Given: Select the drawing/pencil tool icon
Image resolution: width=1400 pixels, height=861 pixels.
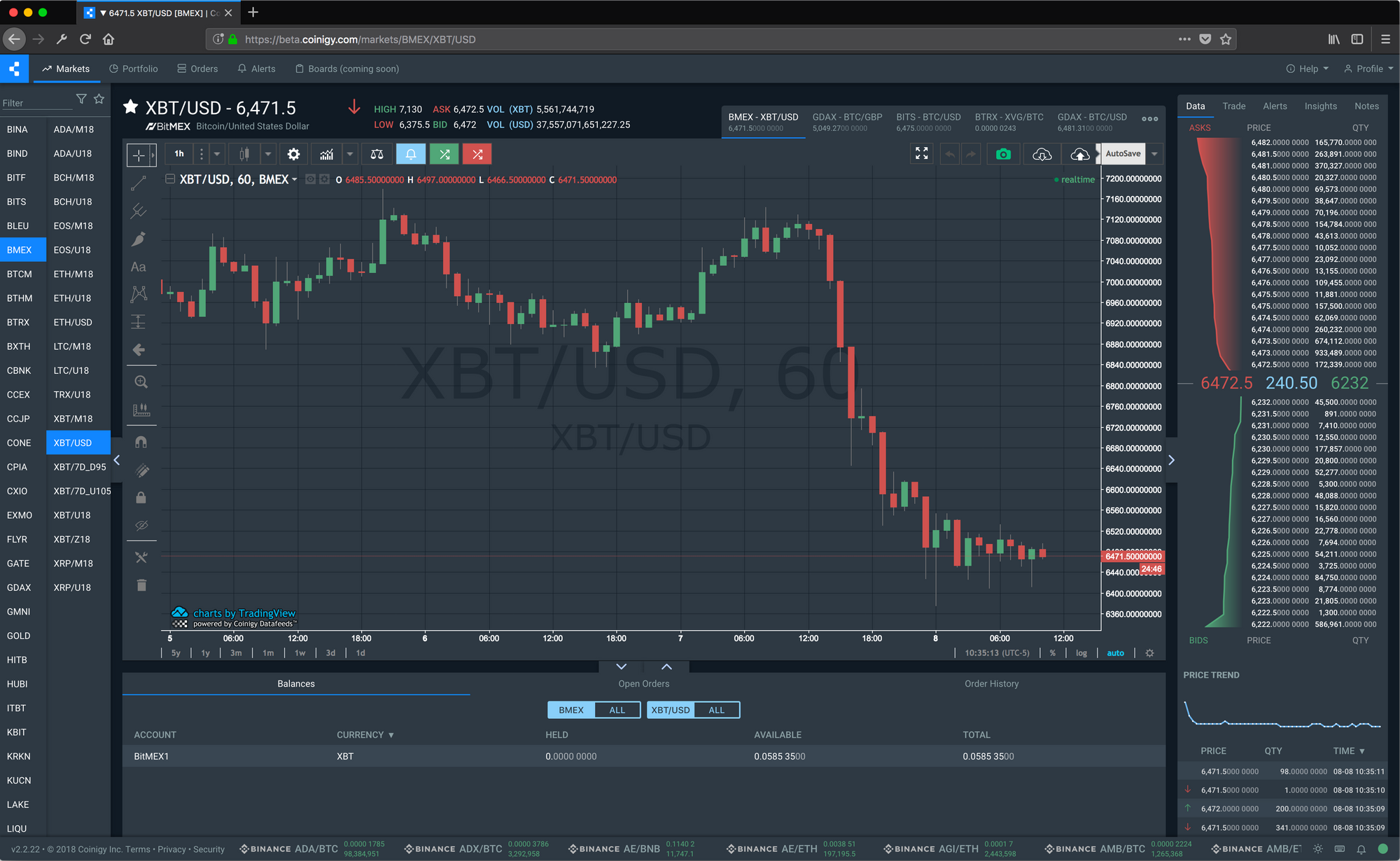Looking at the screenshot, I should (139, 239).
